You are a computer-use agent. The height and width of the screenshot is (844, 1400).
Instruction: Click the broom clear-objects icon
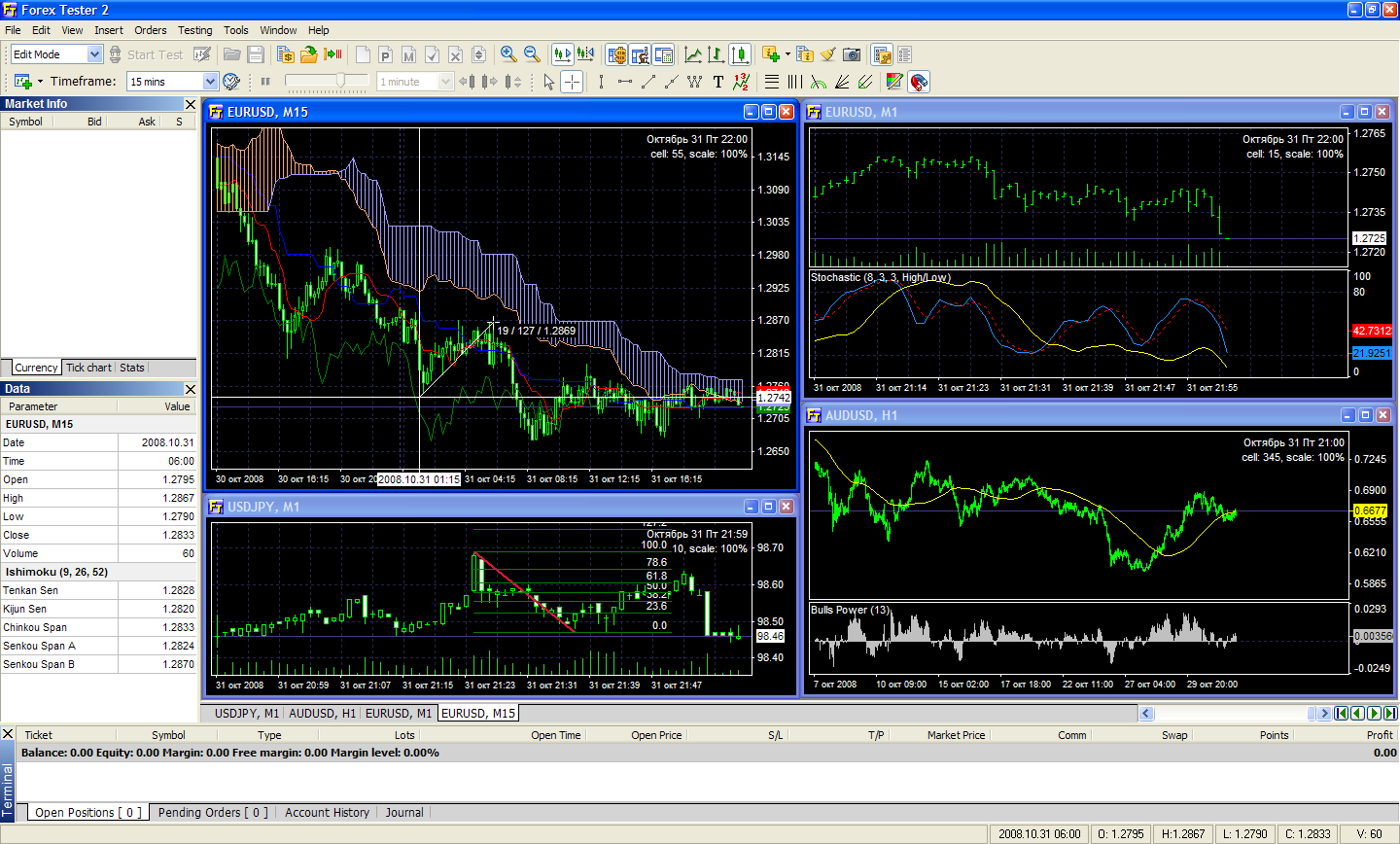[827, 54]
